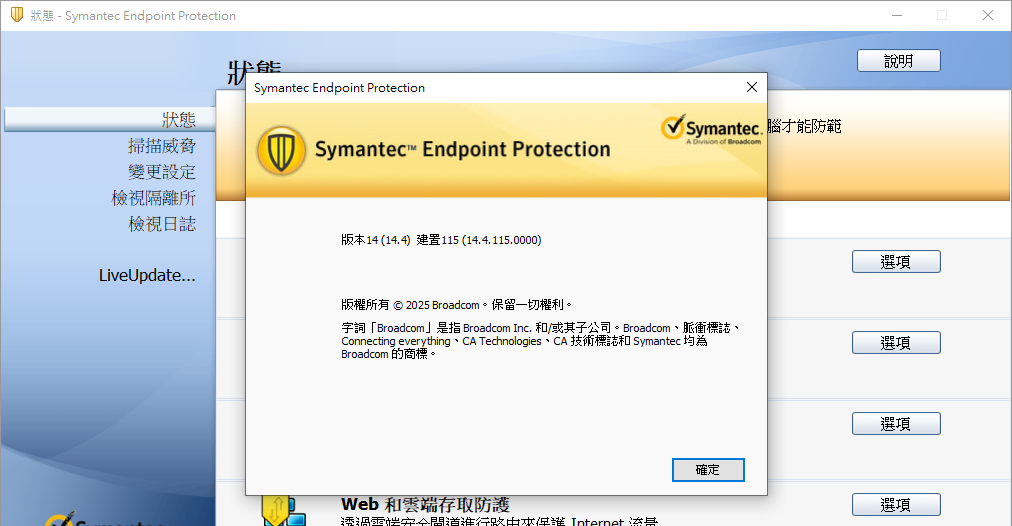Open 選項 beside Web 和雲端存取防護
The width and height of the screenshot is (1012, 526).
(896, 505)
